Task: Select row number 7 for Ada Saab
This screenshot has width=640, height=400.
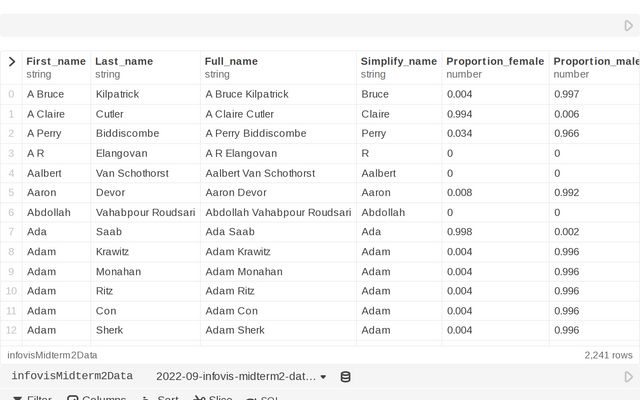Action: (x=11, y=232)
